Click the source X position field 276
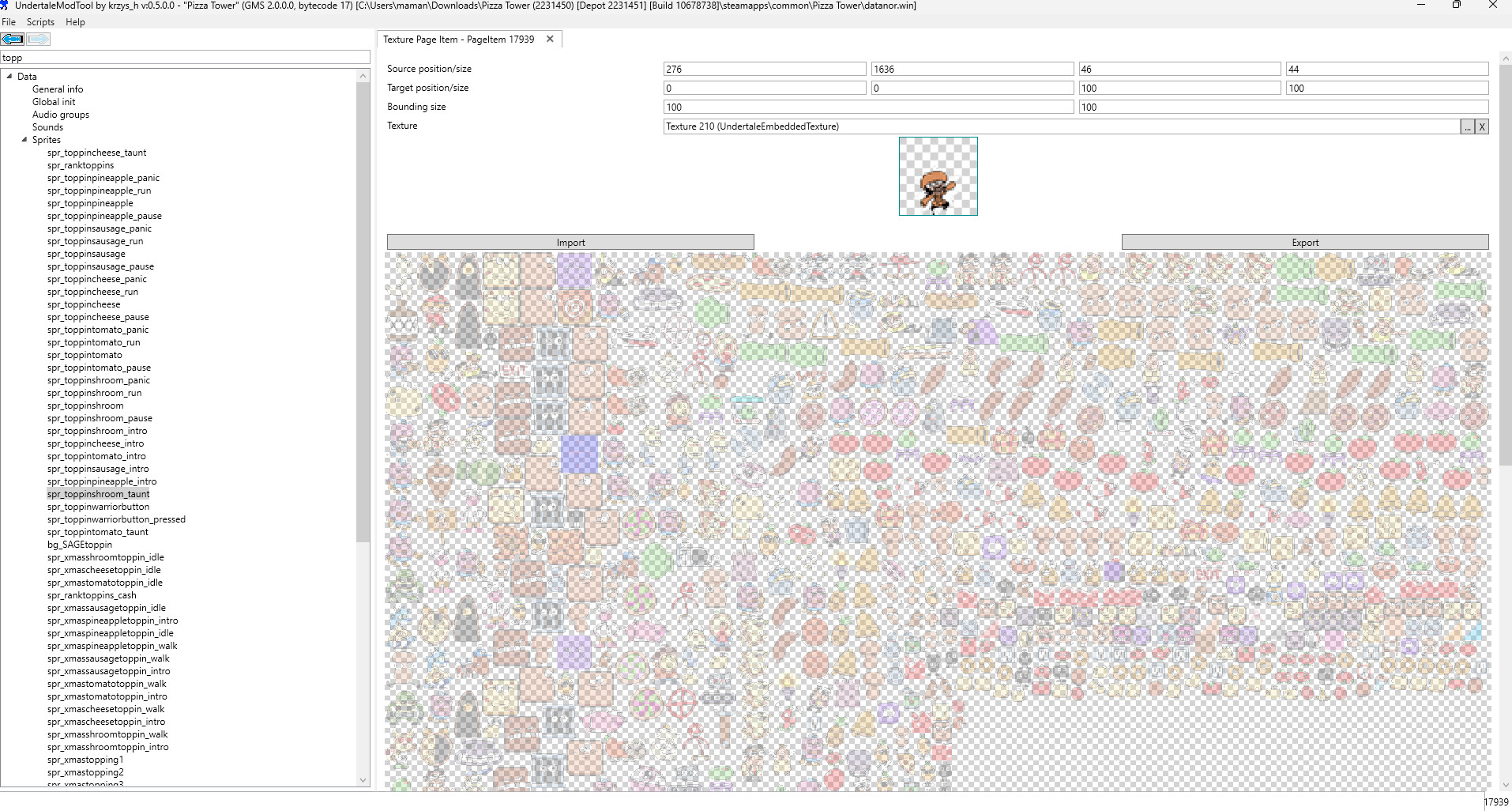 coord(765,70)
